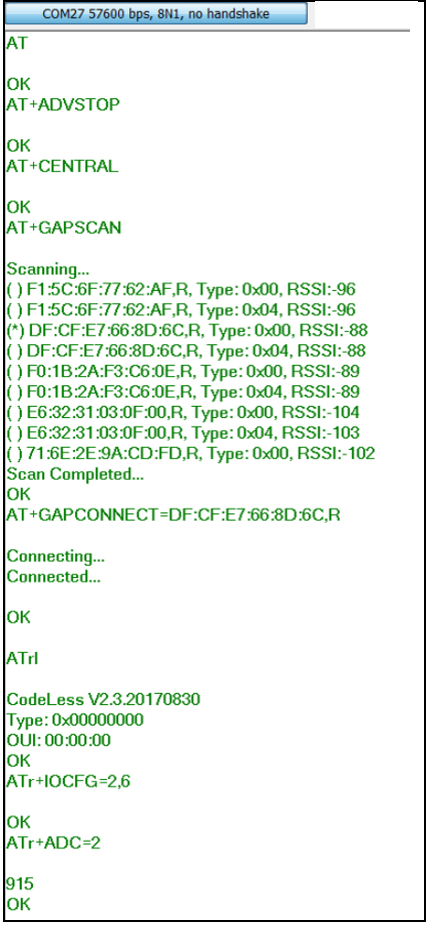Click the Connecting... status line
432x927 pixels.
(x=53, y=557)
